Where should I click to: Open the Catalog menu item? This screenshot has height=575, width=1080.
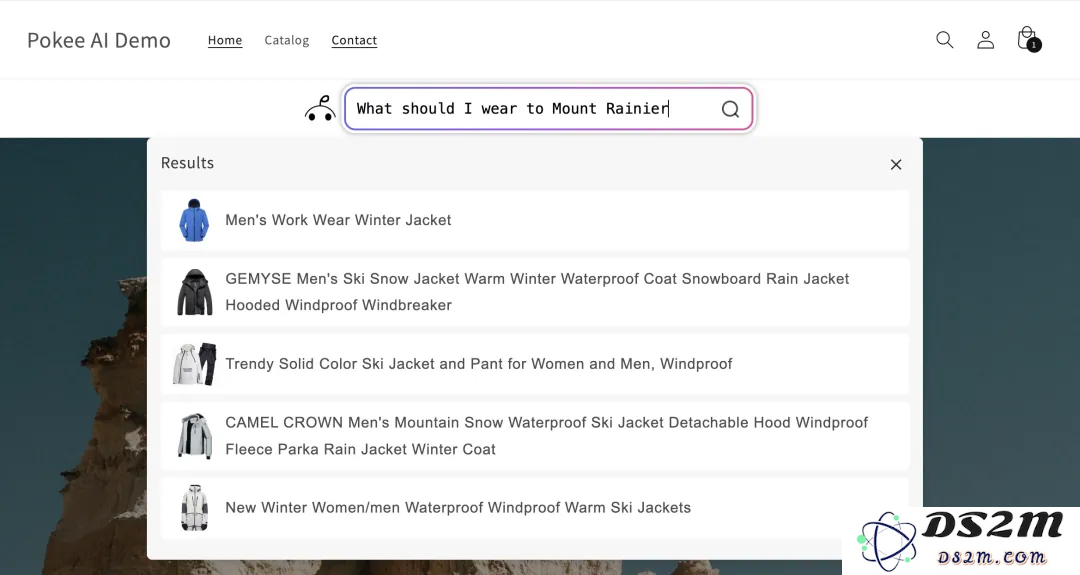[x=287, y=40]
